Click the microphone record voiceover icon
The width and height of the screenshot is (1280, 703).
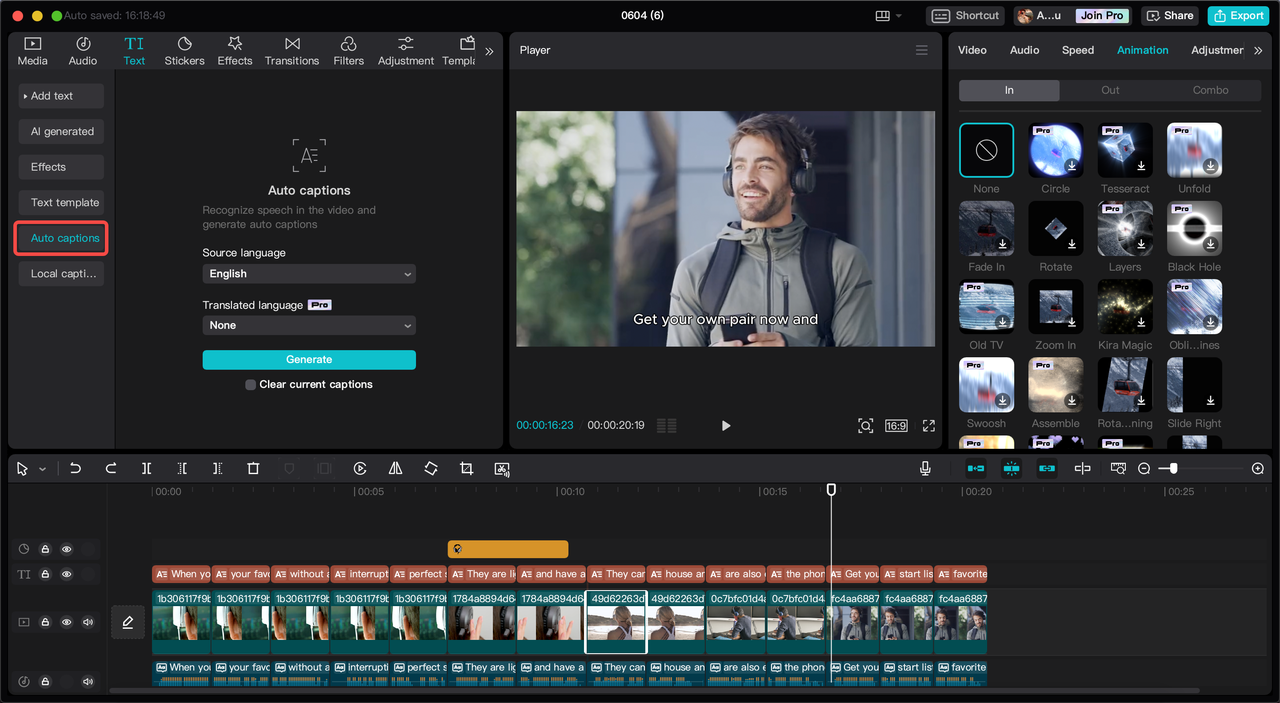926,468
